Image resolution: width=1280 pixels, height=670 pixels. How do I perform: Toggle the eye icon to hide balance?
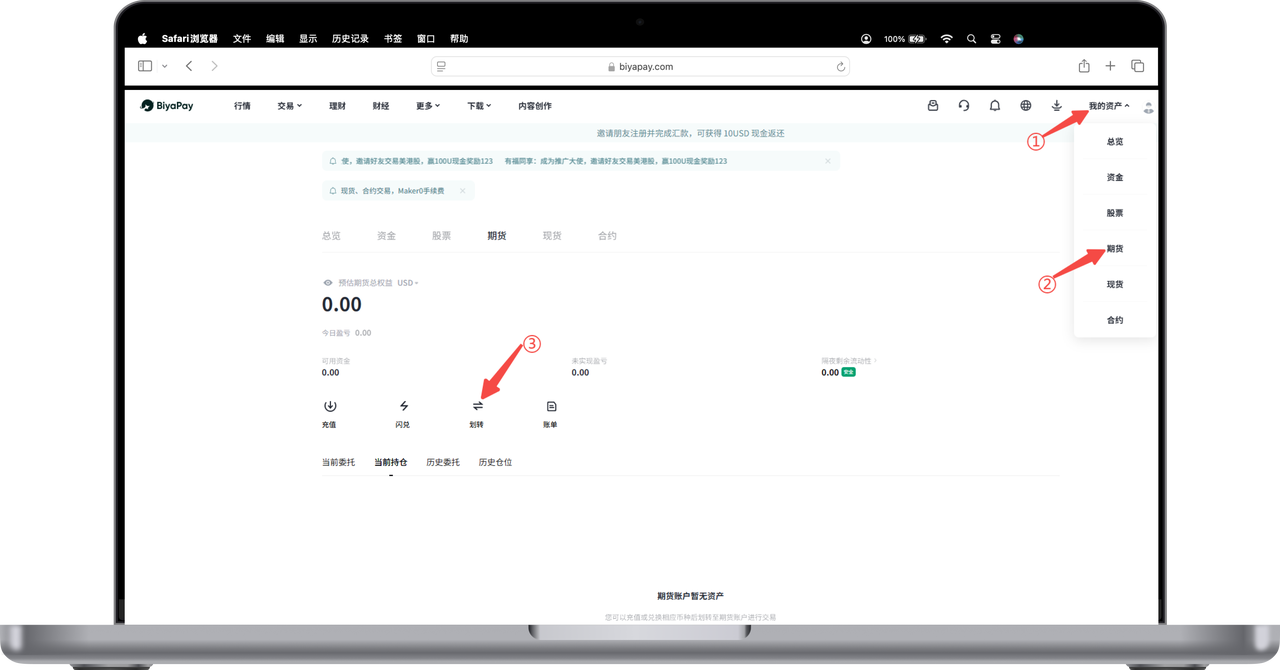[327, 283]
